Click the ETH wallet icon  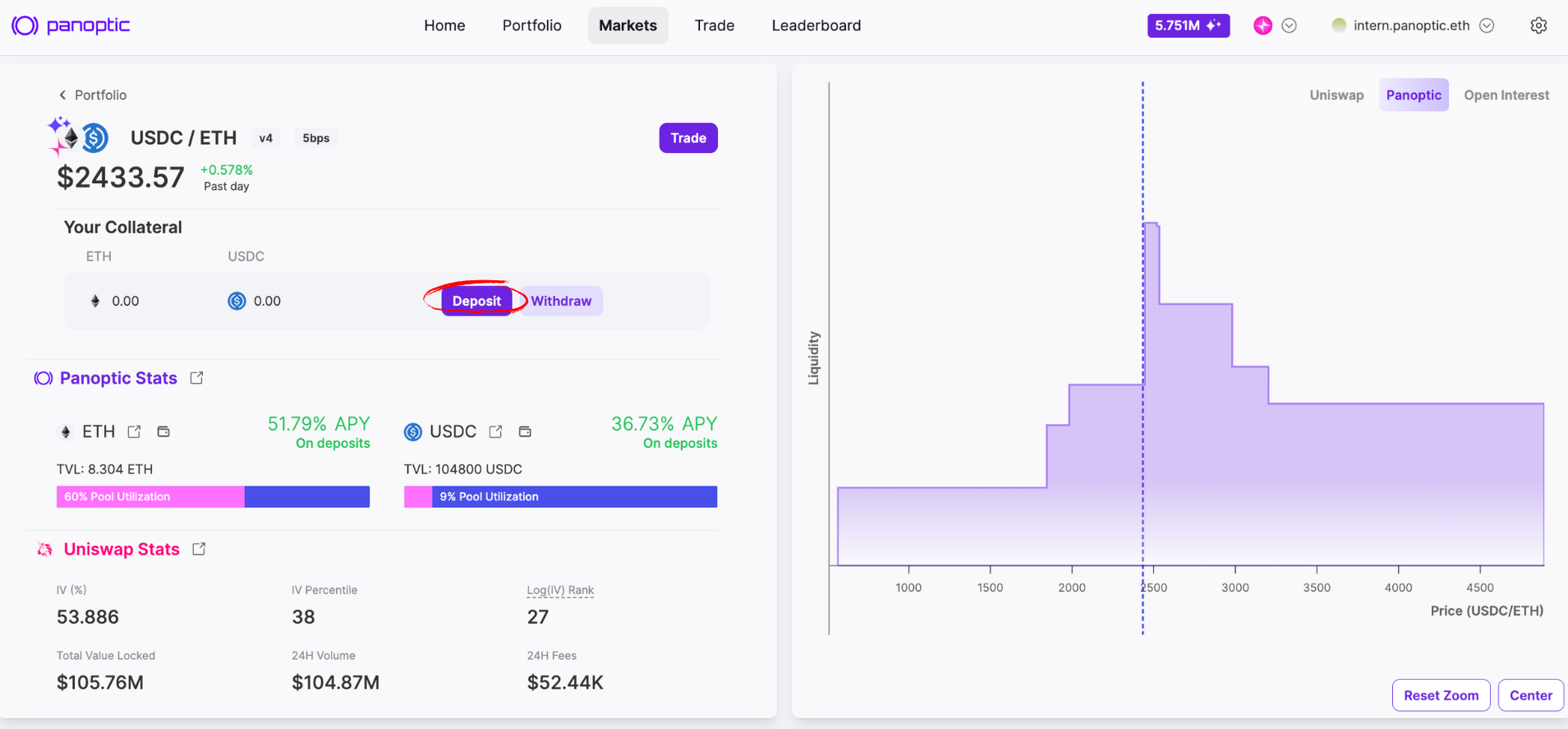(163, 431)
